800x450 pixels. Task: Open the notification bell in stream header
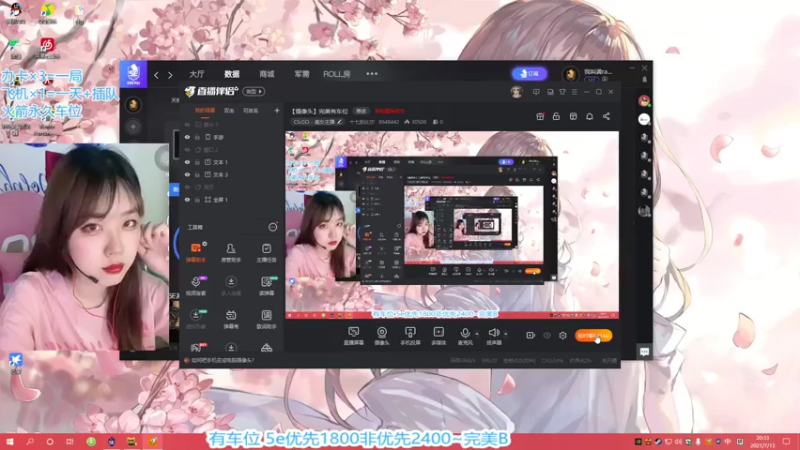tap(589, 116)
